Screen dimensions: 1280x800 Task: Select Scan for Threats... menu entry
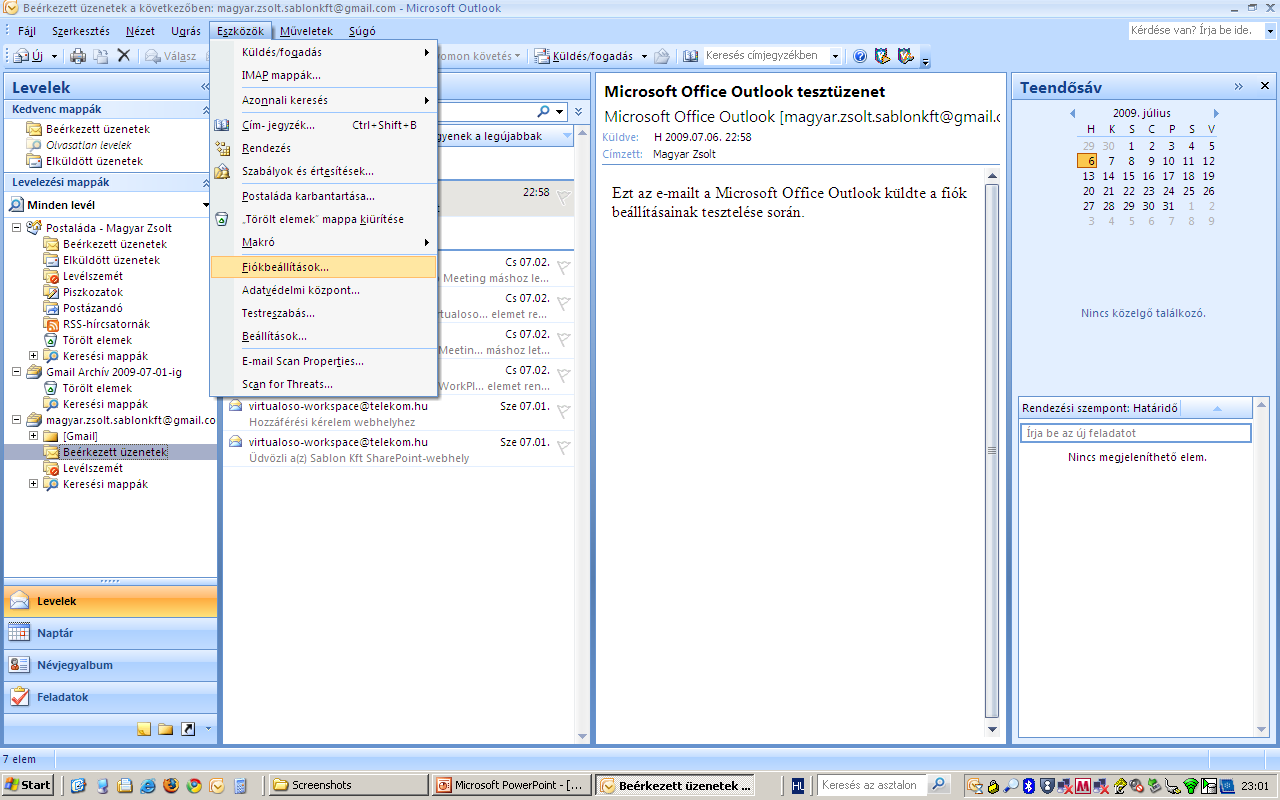coord(324,384)
